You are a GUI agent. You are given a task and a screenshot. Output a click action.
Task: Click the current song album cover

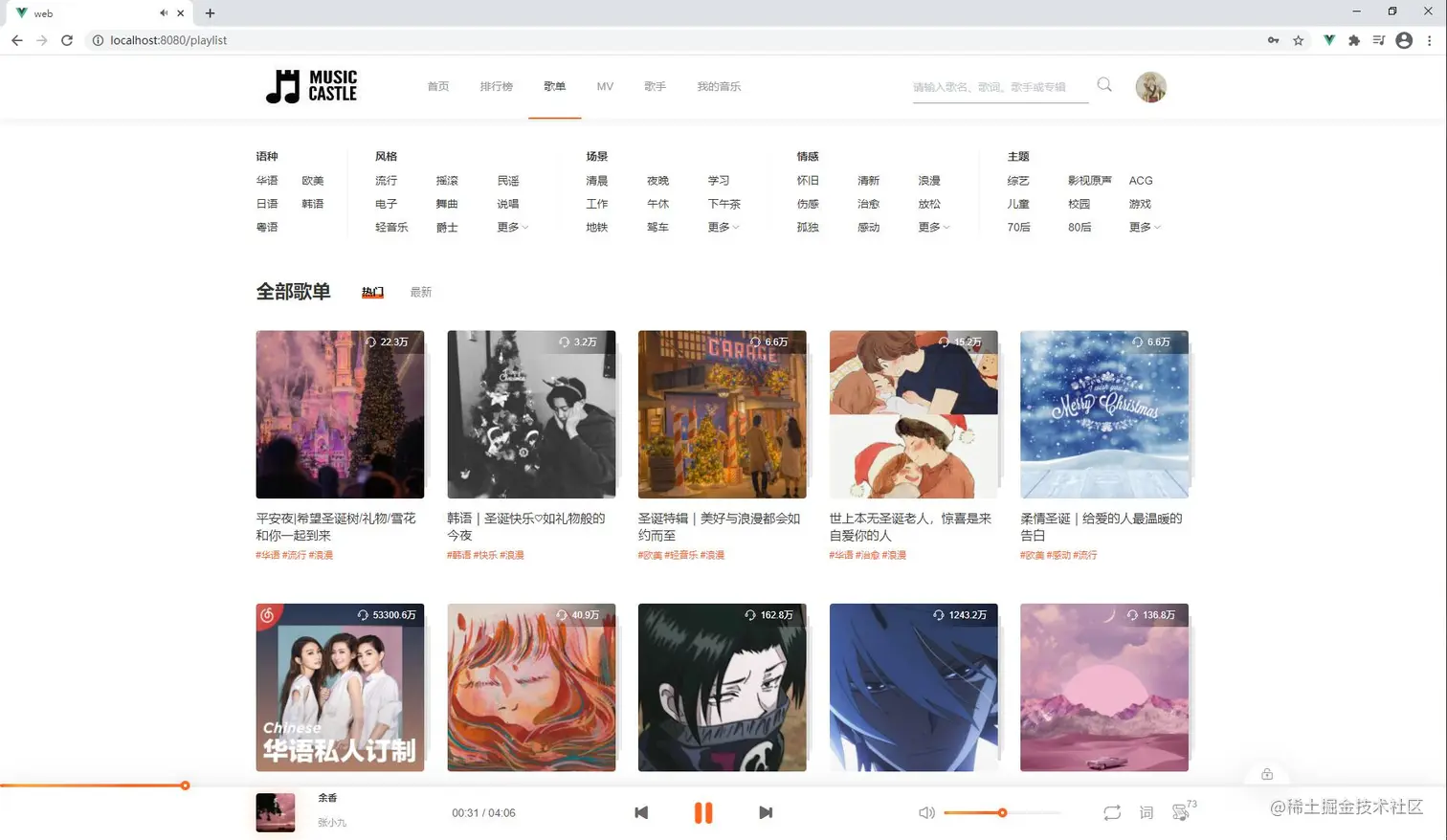(x=276, y=812)
